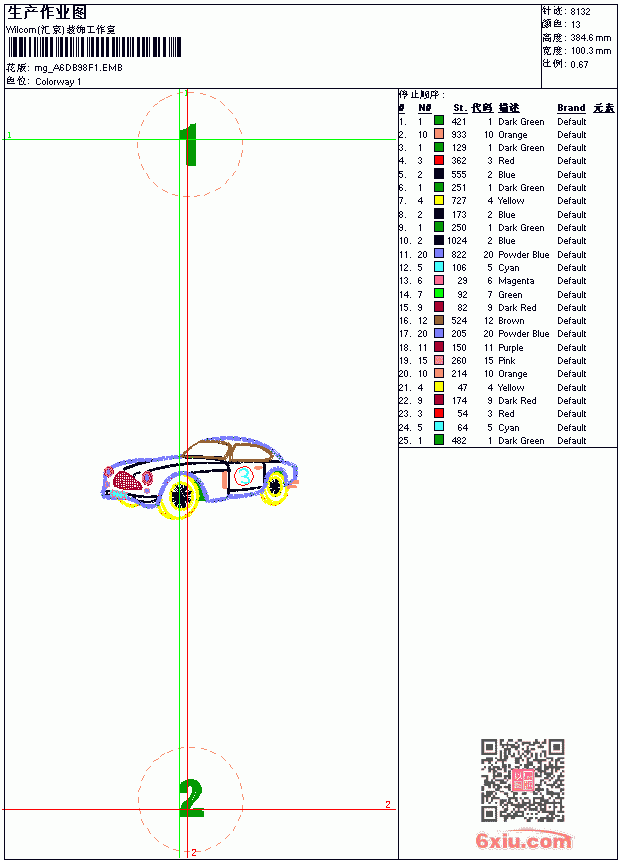Viewport: 620px width, 860px height.
Task: Pick the Yellow swatch in row 7
Action: point(439,200)
